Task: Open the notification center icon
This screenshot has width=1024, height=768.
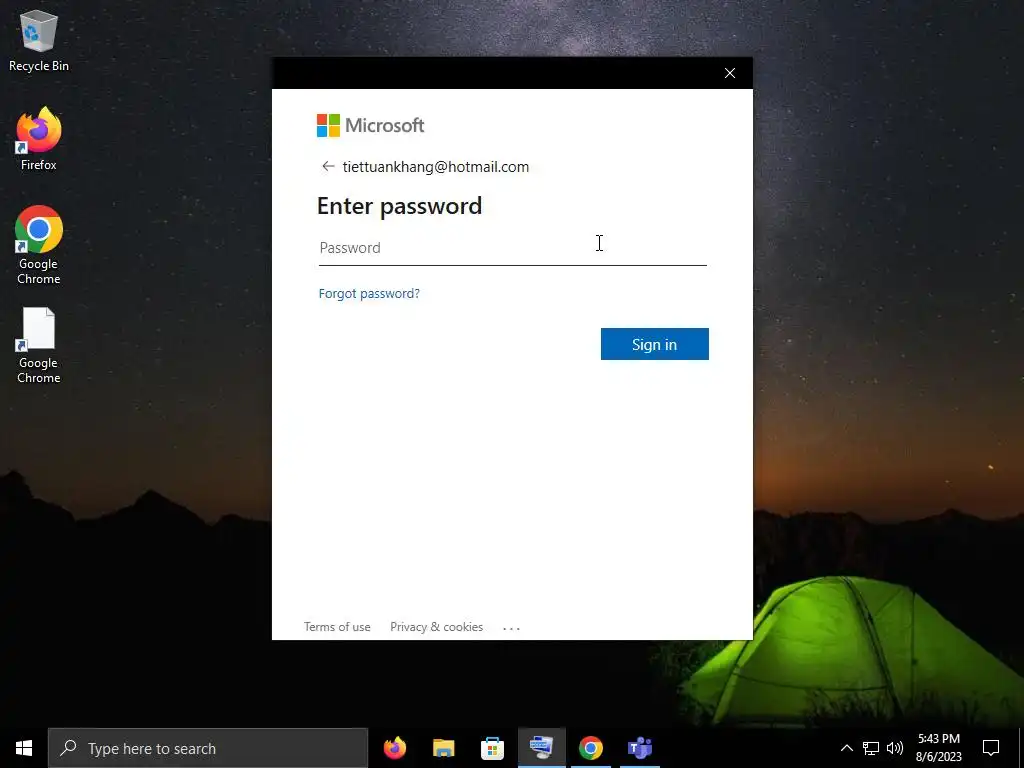Action: click(991, 748)
